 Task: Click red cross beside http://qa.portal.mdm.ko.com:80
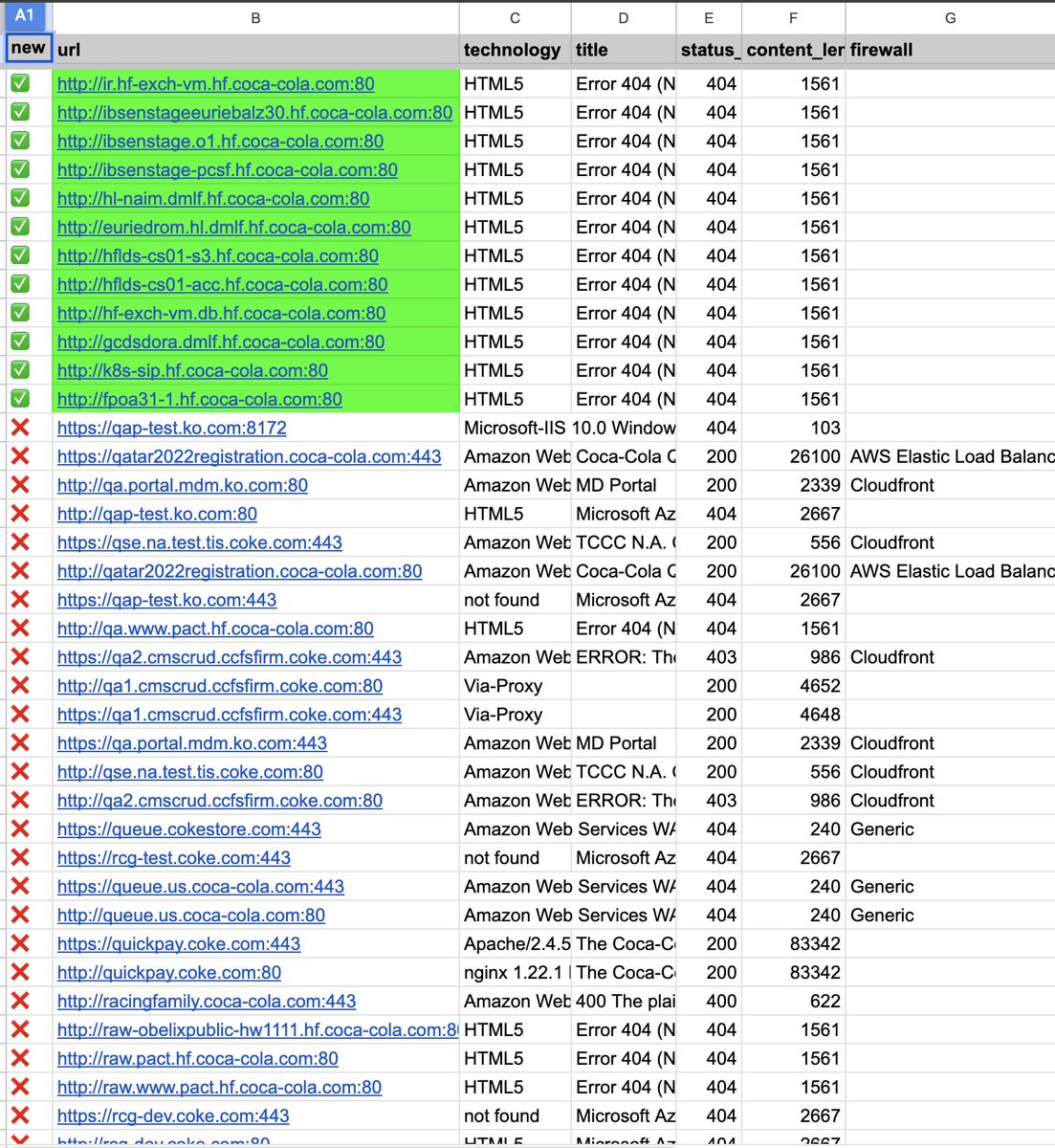coord(19,485)
